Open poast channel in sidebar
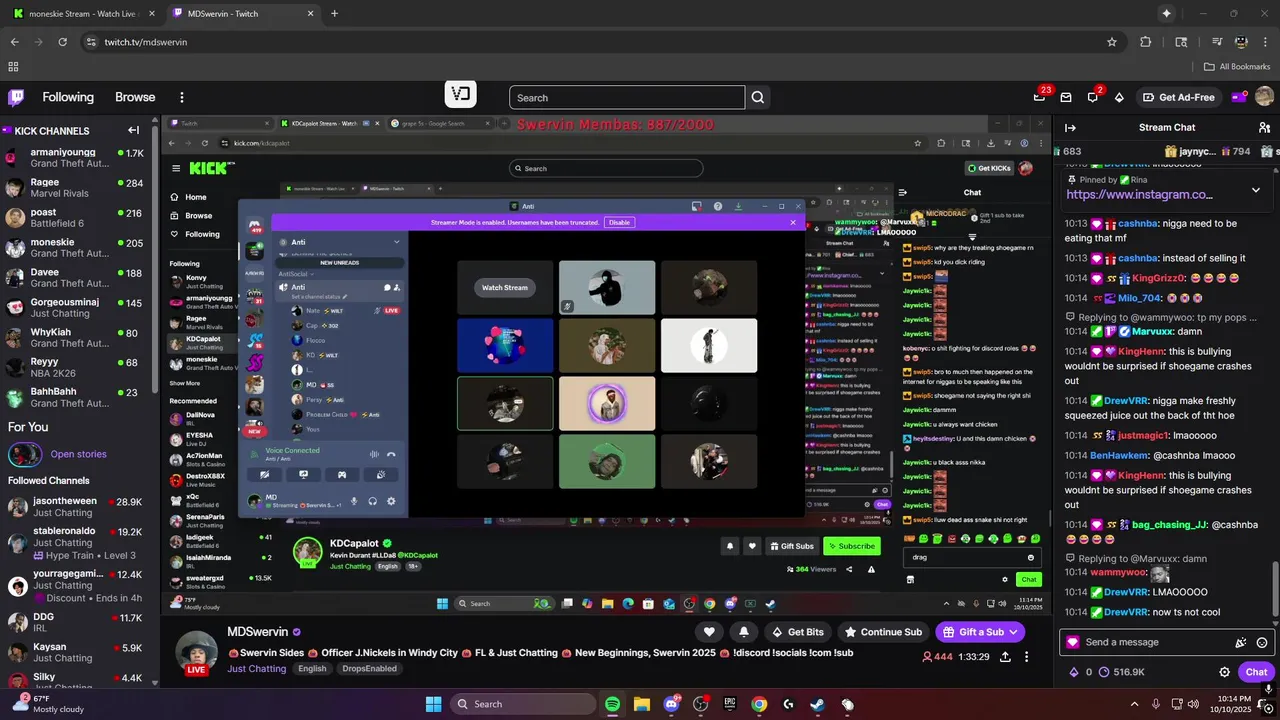 (76, 218)
